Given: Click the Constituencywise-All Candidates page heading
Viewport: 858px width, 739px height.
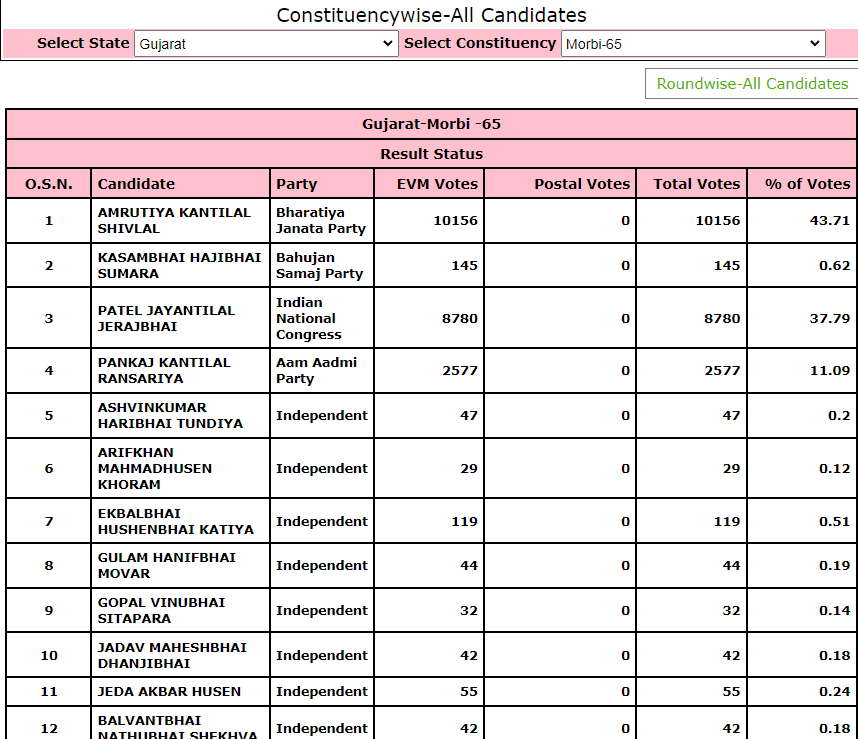Looking at the screenshot, I should 431,15.
